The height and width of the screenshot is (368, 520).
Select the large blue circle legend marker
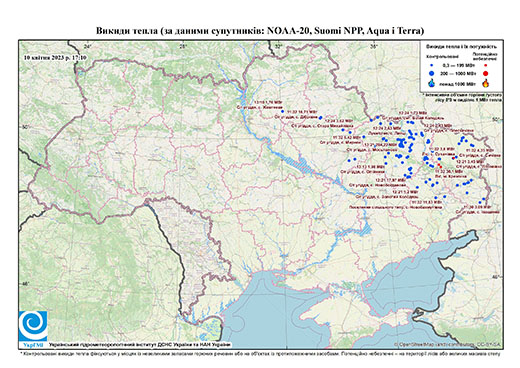click(431, 73)
